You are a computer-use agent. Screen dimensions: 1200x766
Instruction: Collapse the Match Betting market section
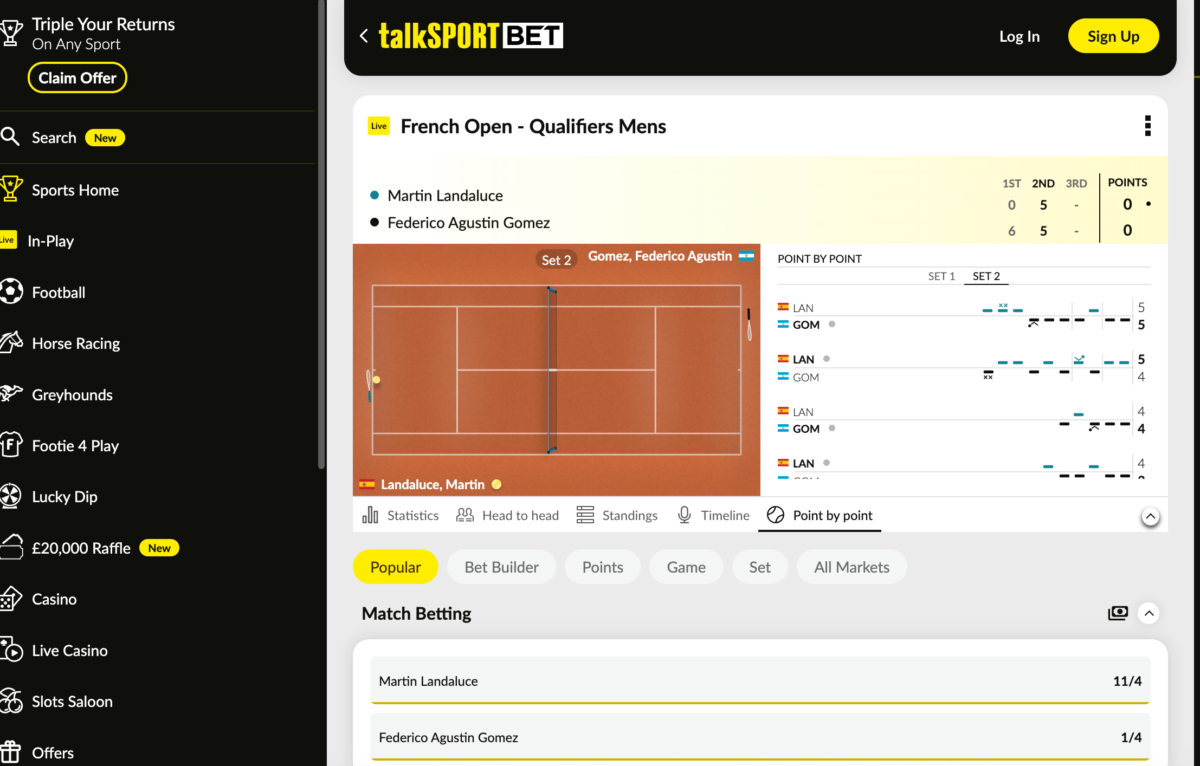(1149, 613)
